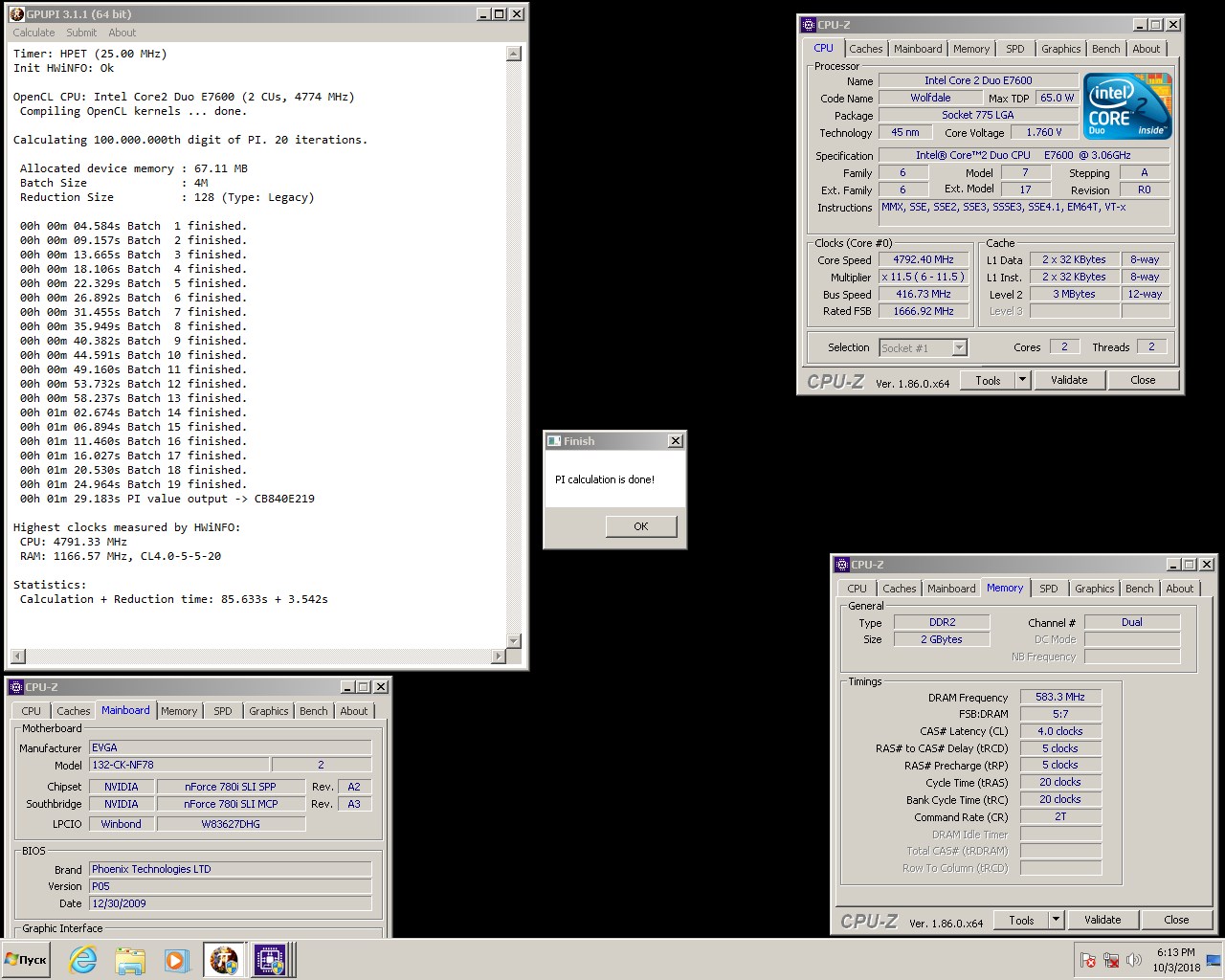Expand the Socket #1 selection dropdown

coord(959,348)
